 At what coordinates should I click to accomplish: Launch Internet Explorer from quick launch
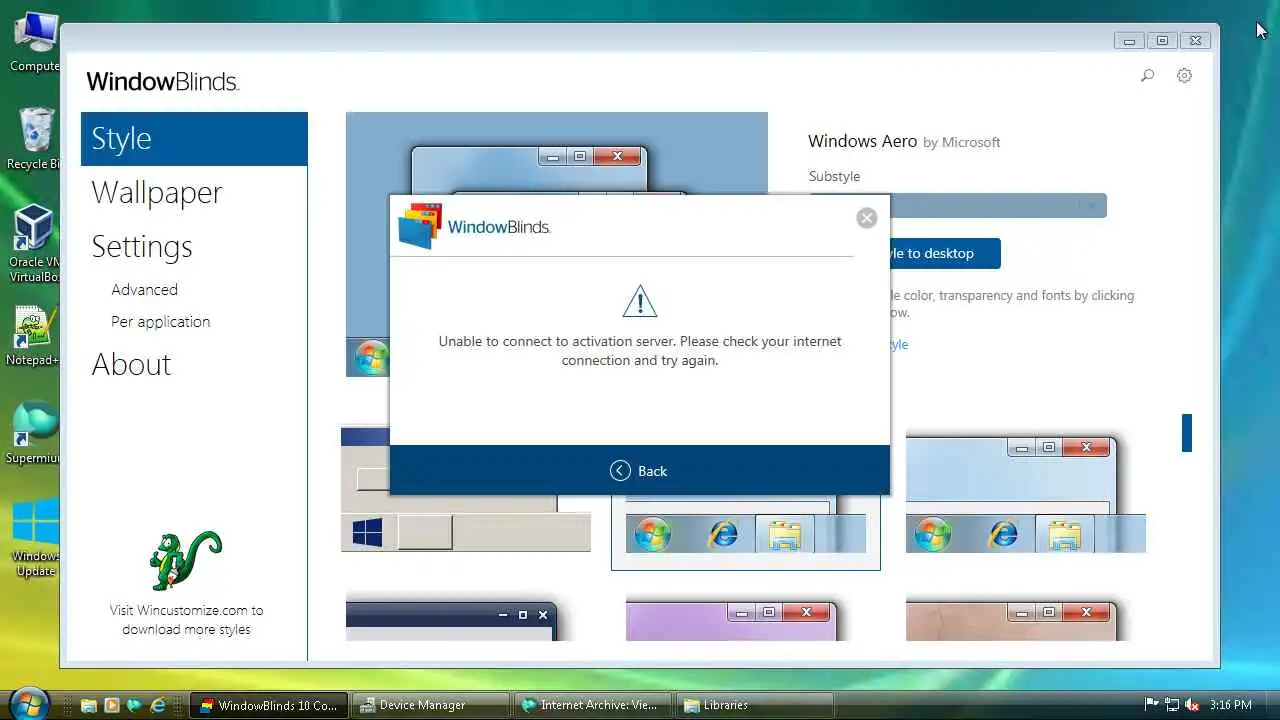(x=157, y=705)
